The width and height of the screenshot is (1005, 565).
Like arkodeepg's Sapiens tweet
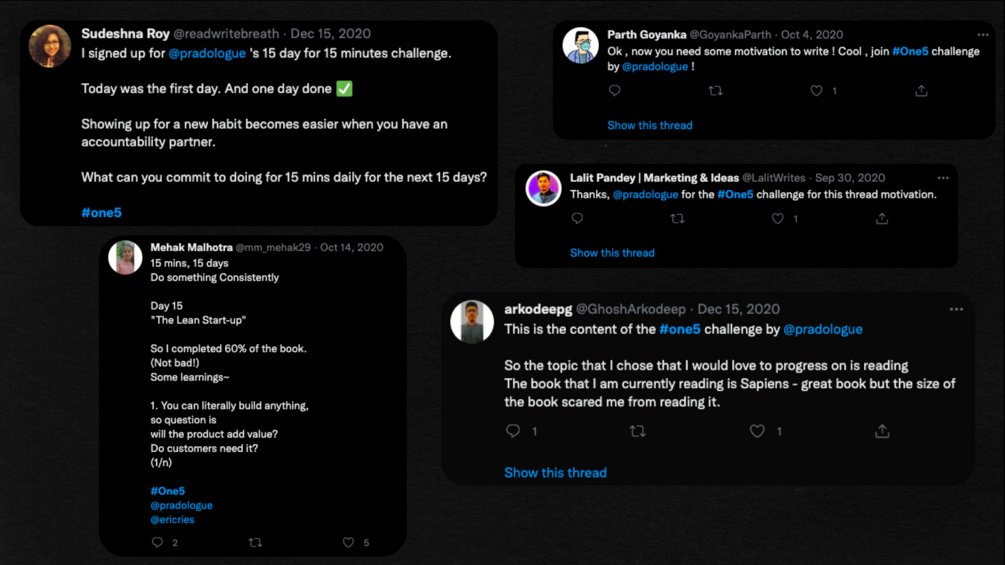(757, 431)
